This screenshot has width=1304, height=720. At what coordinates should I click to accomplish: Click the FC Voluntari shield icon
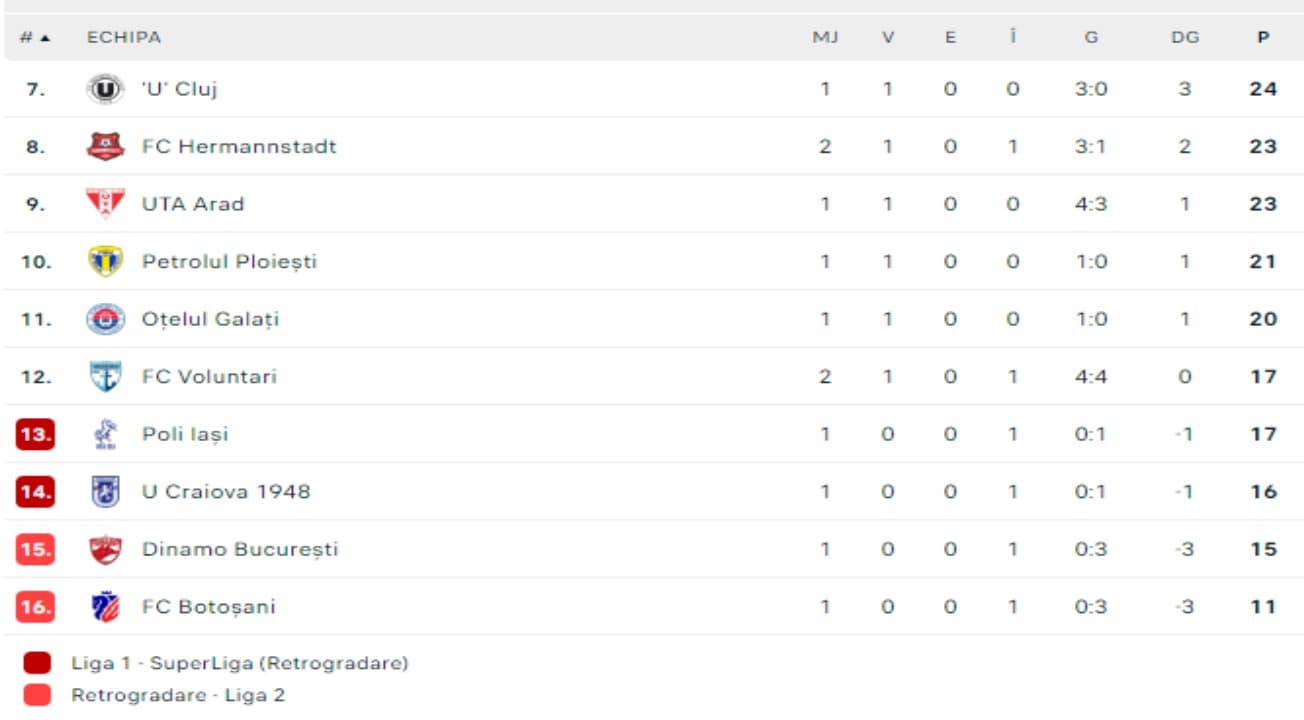(x=105, y=377)
